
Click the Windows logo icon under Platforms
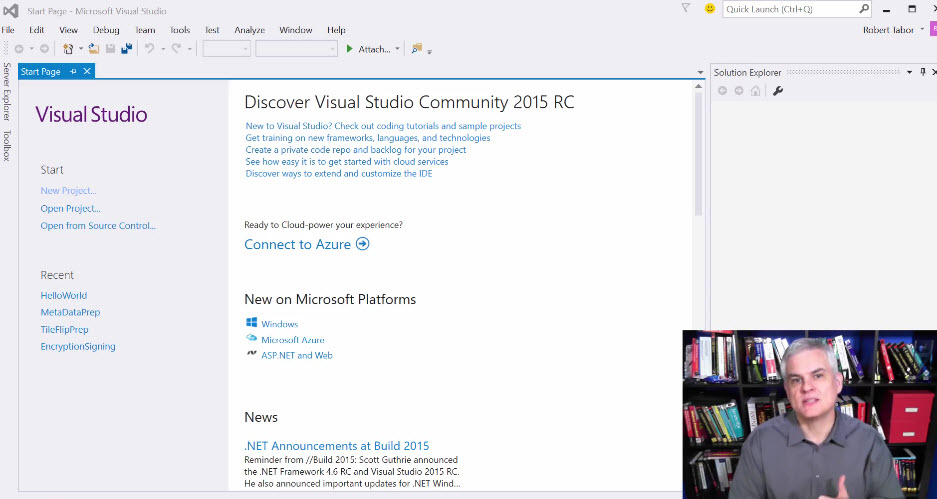coord(252,323)
